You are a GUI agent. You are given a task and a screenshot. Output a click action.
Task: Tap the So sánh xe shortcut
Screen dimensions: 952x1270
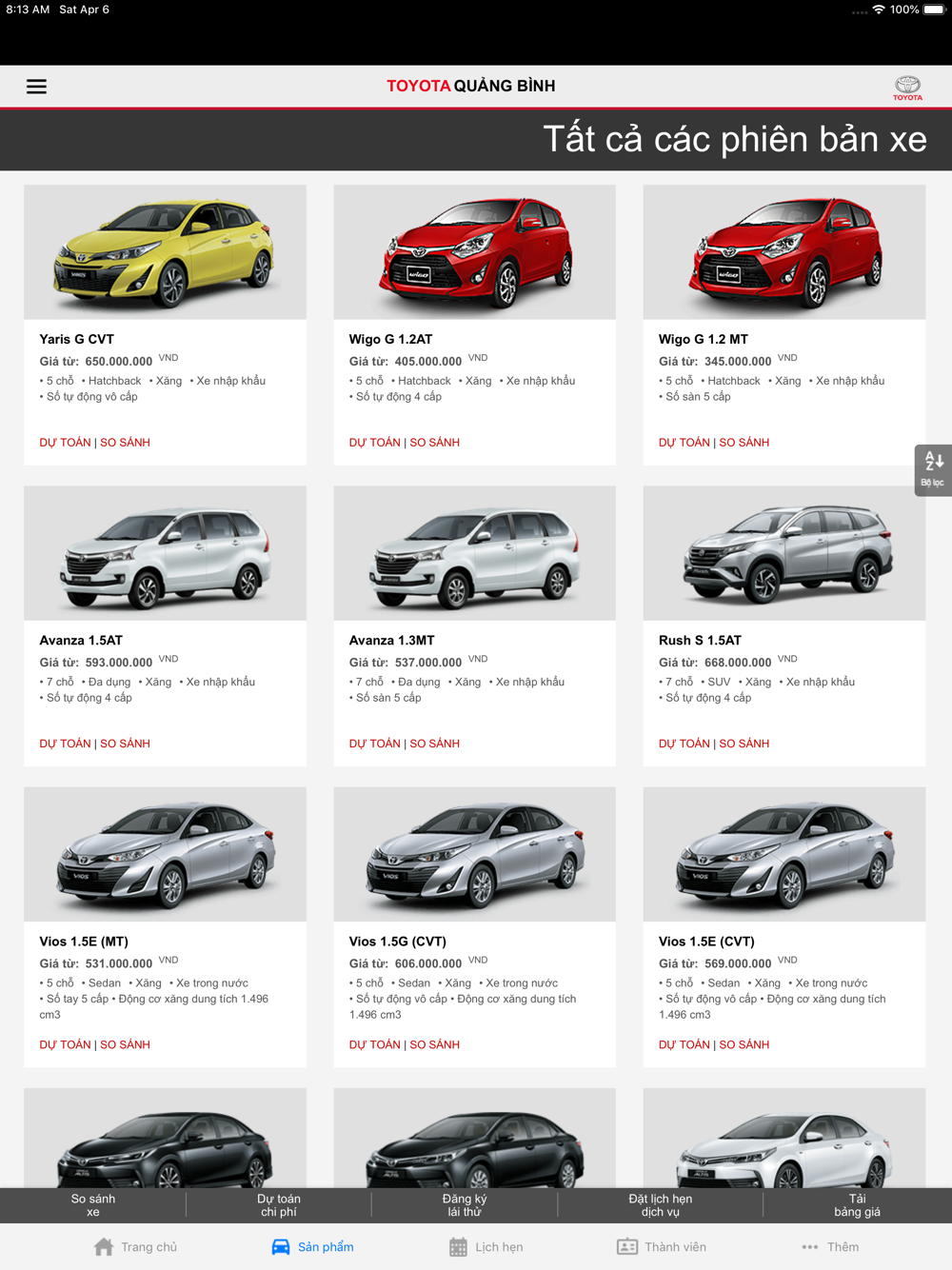[93, 1205]
